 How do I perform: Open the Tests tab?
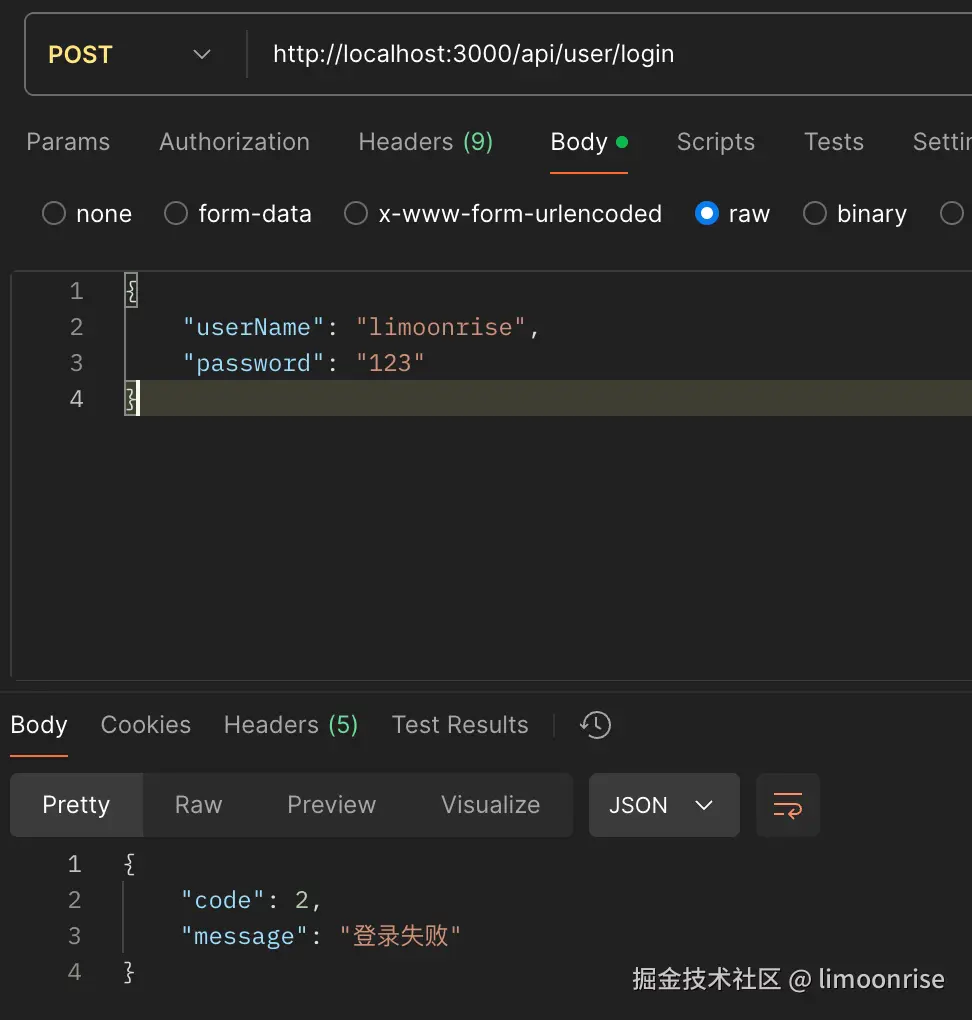pyautogui.click(x=833, y=142)
